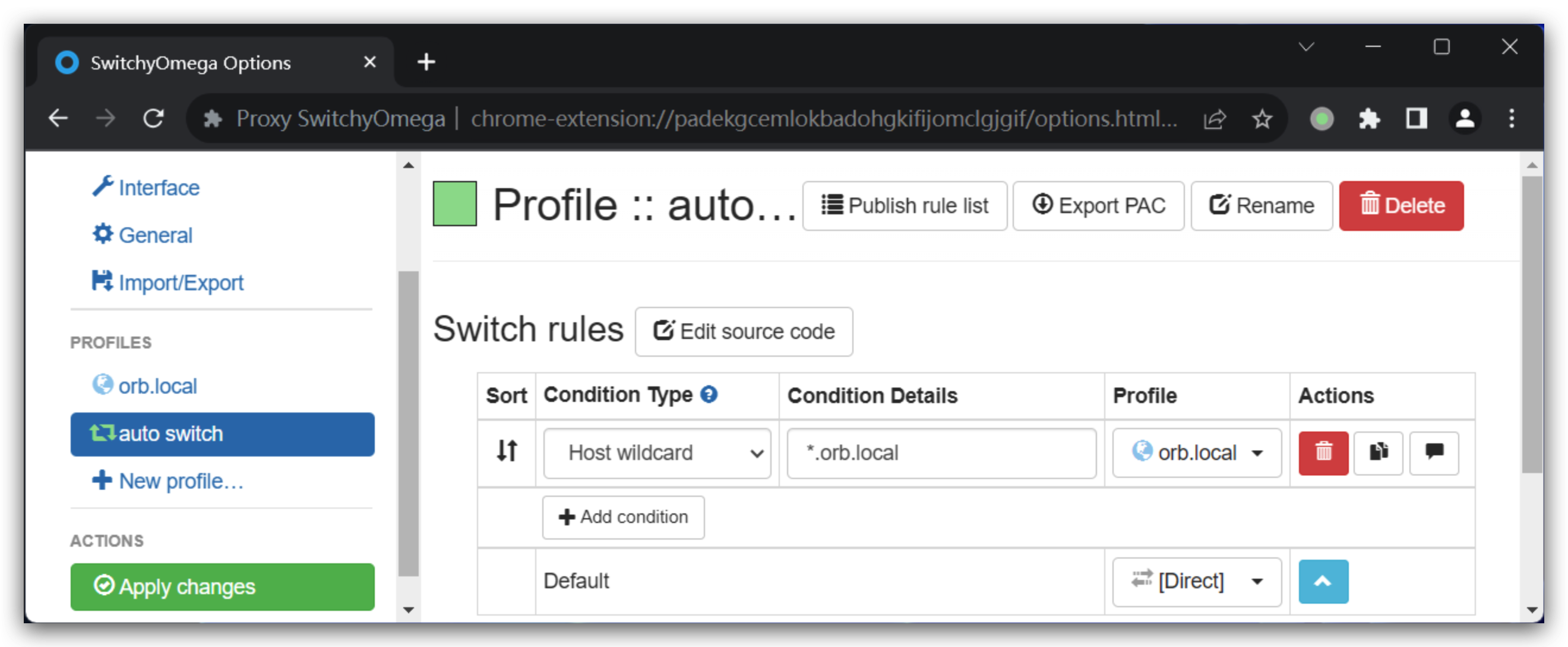Toggle Chrome side panel icon
This screenshot has height=647, width=1568.
1417,119
